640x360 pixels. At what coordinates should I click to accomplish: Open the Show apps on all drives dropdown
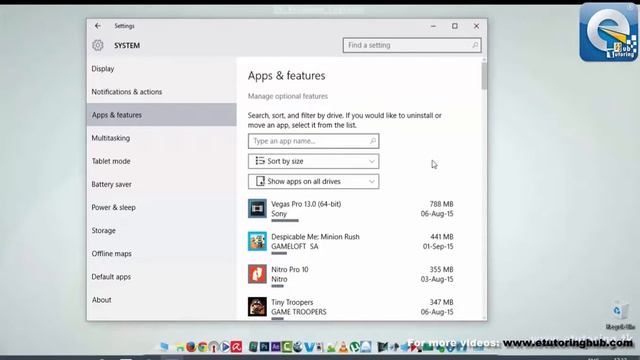[313, 181]
